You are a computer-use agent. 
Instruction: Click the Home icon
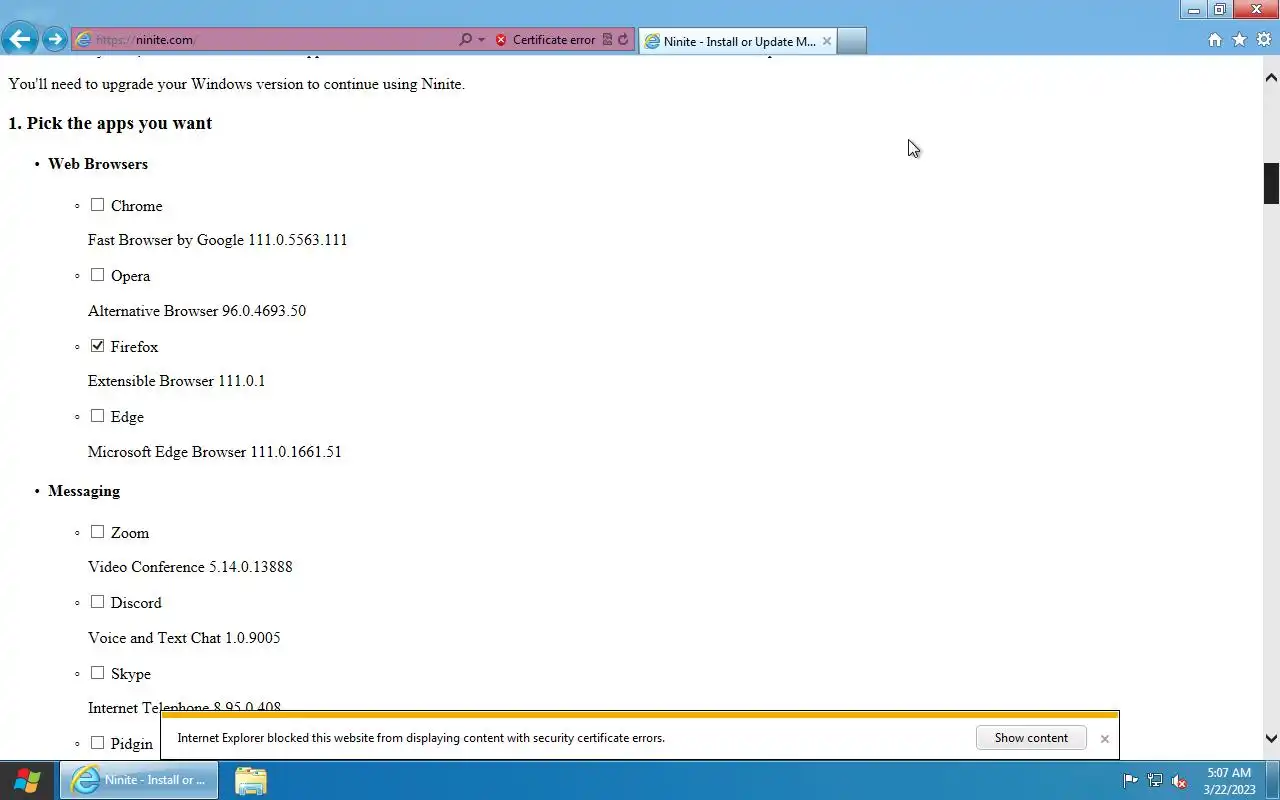[1215, 40]
